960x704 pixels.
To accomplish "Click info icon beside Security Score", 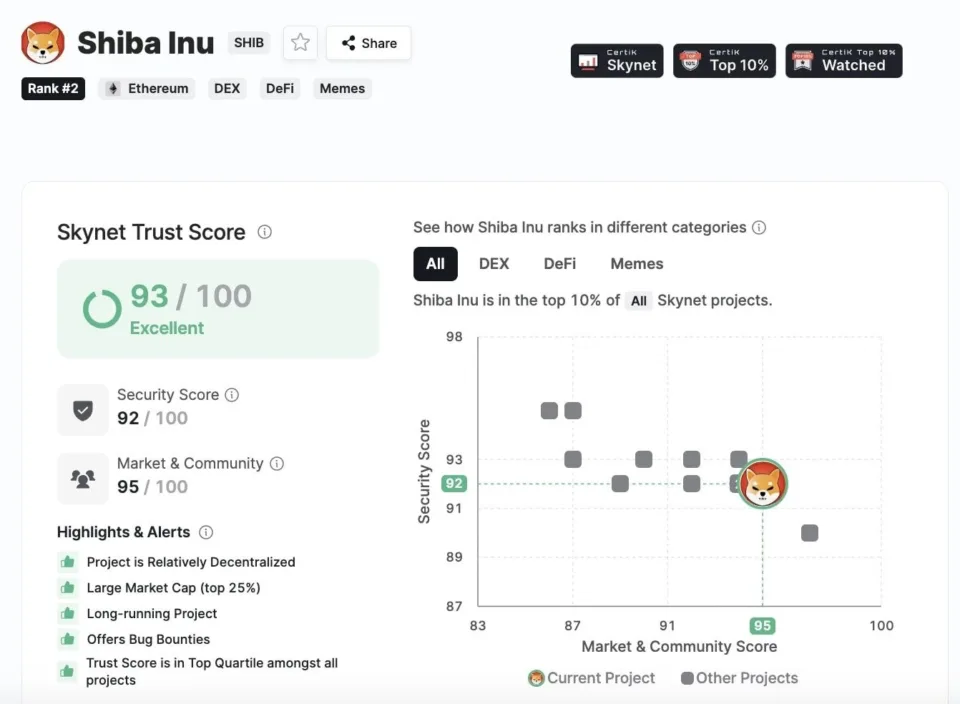I will tap(232, 395).
